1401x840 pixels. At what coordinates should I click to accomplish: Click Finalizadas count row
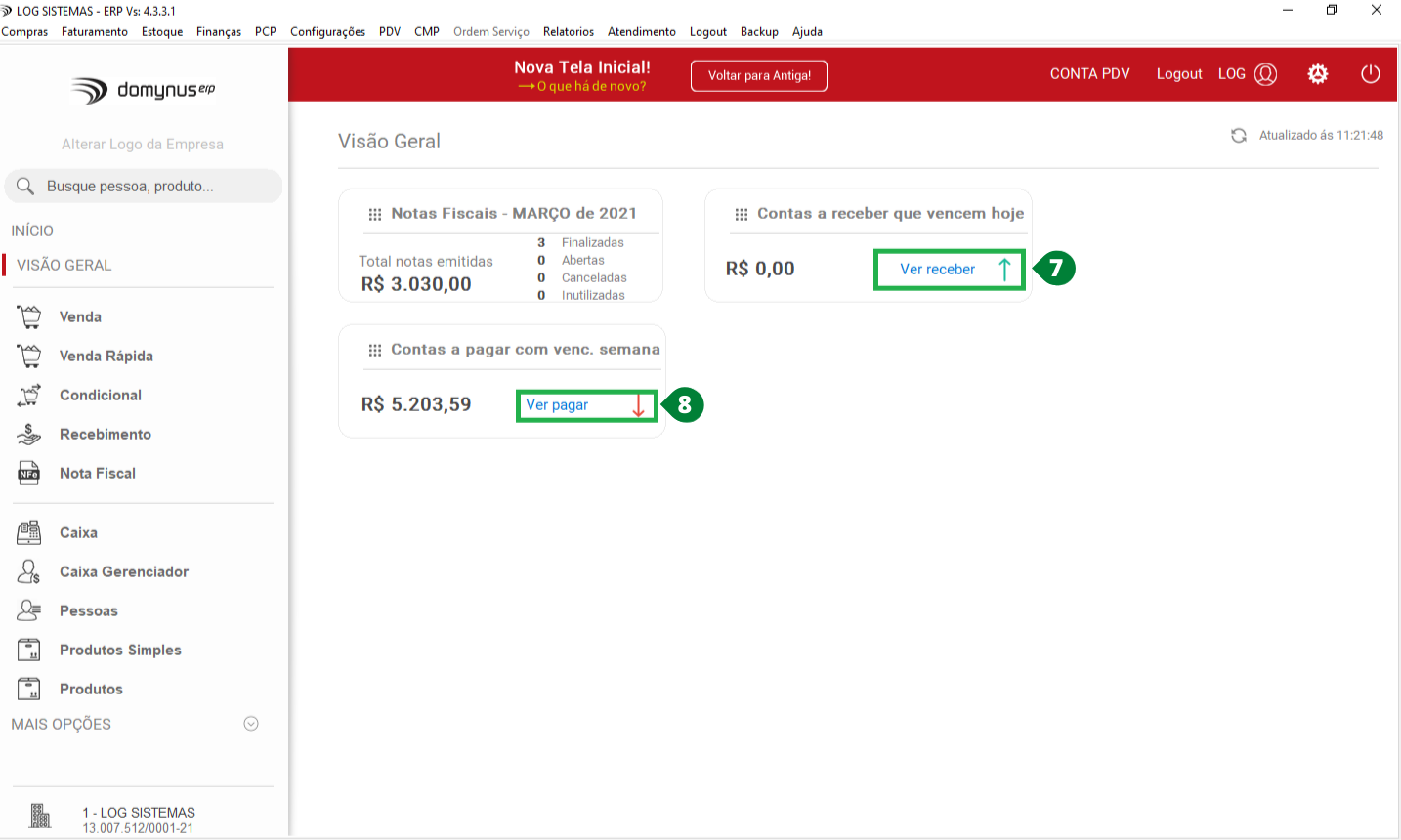pyautogui.click(x=580, y=242)
